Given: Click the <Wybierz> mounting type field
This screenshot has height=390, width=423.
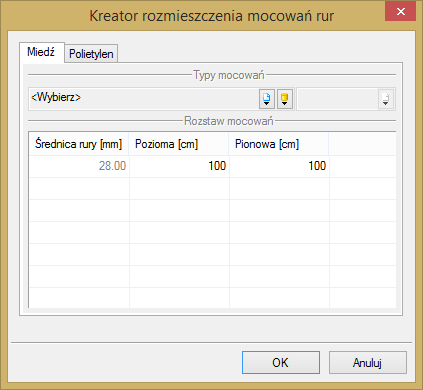Looking at the screenshot, I should pyautogui.click(x=144, y=99).
